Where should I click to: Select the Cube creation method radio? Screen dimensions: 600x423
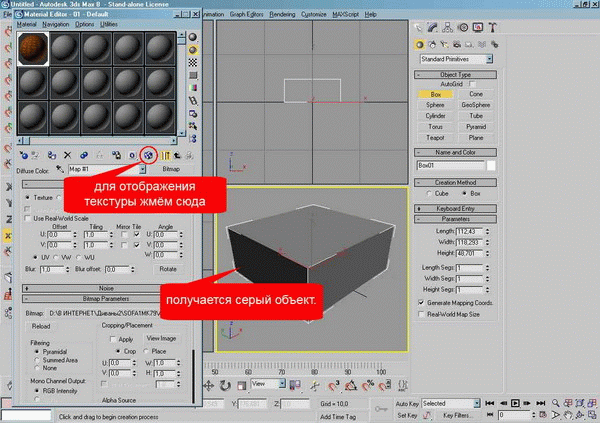tap(429, 192)
